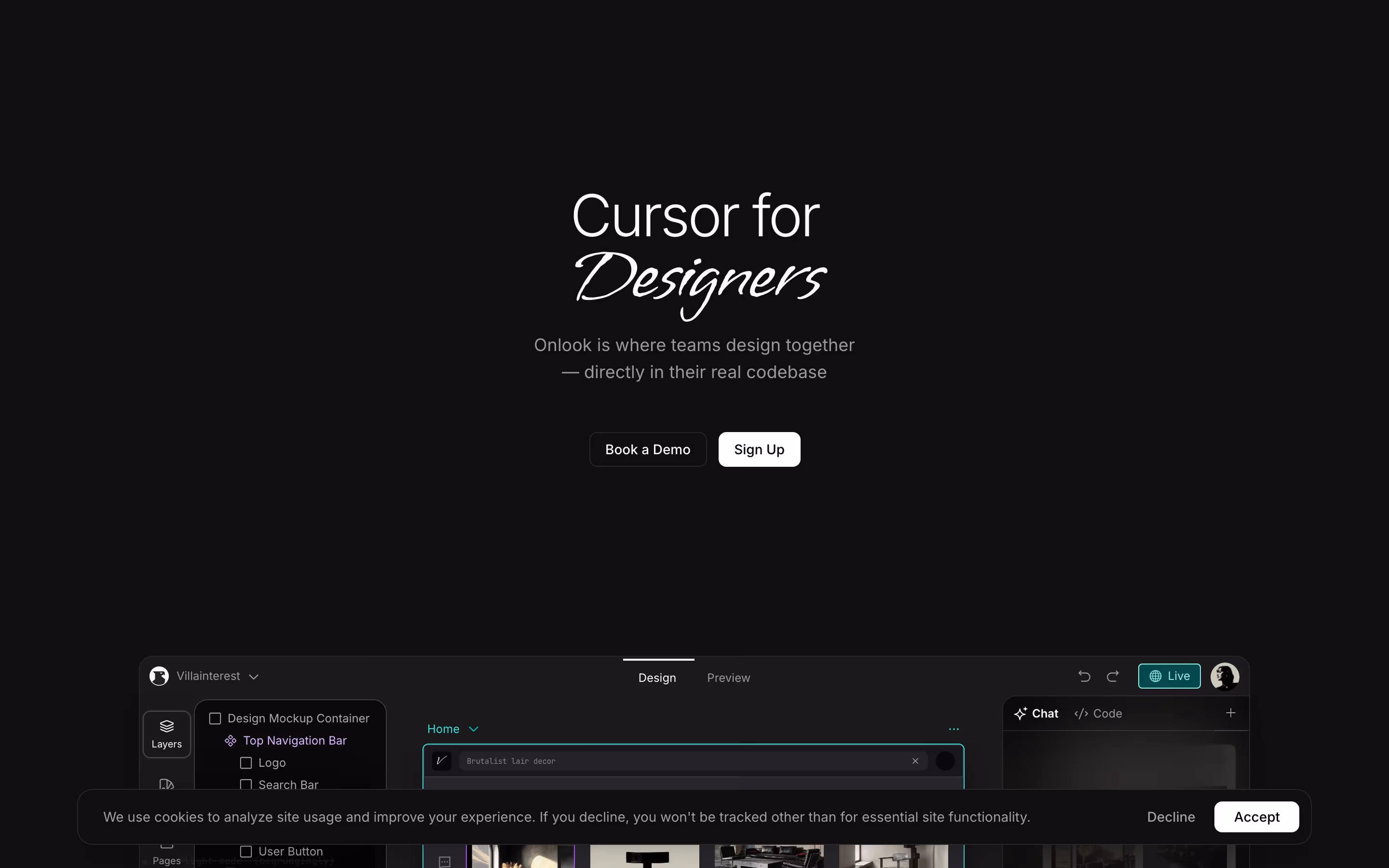
Task: Click the logo mark in mockup navbar
Action: [x=441, y=760]
